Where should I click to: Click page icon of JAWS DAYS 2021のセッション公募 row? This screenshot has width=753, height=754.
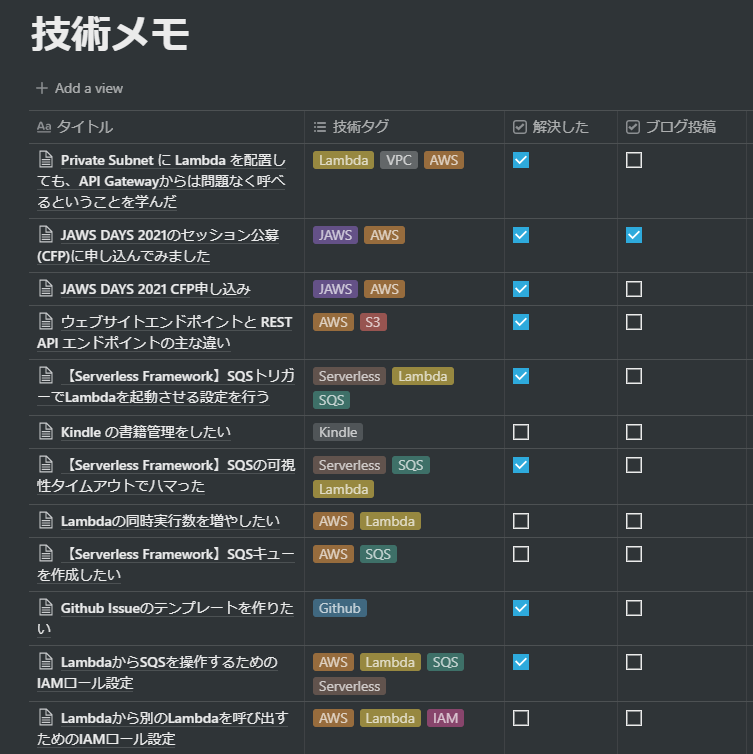(x=46, y=234)
